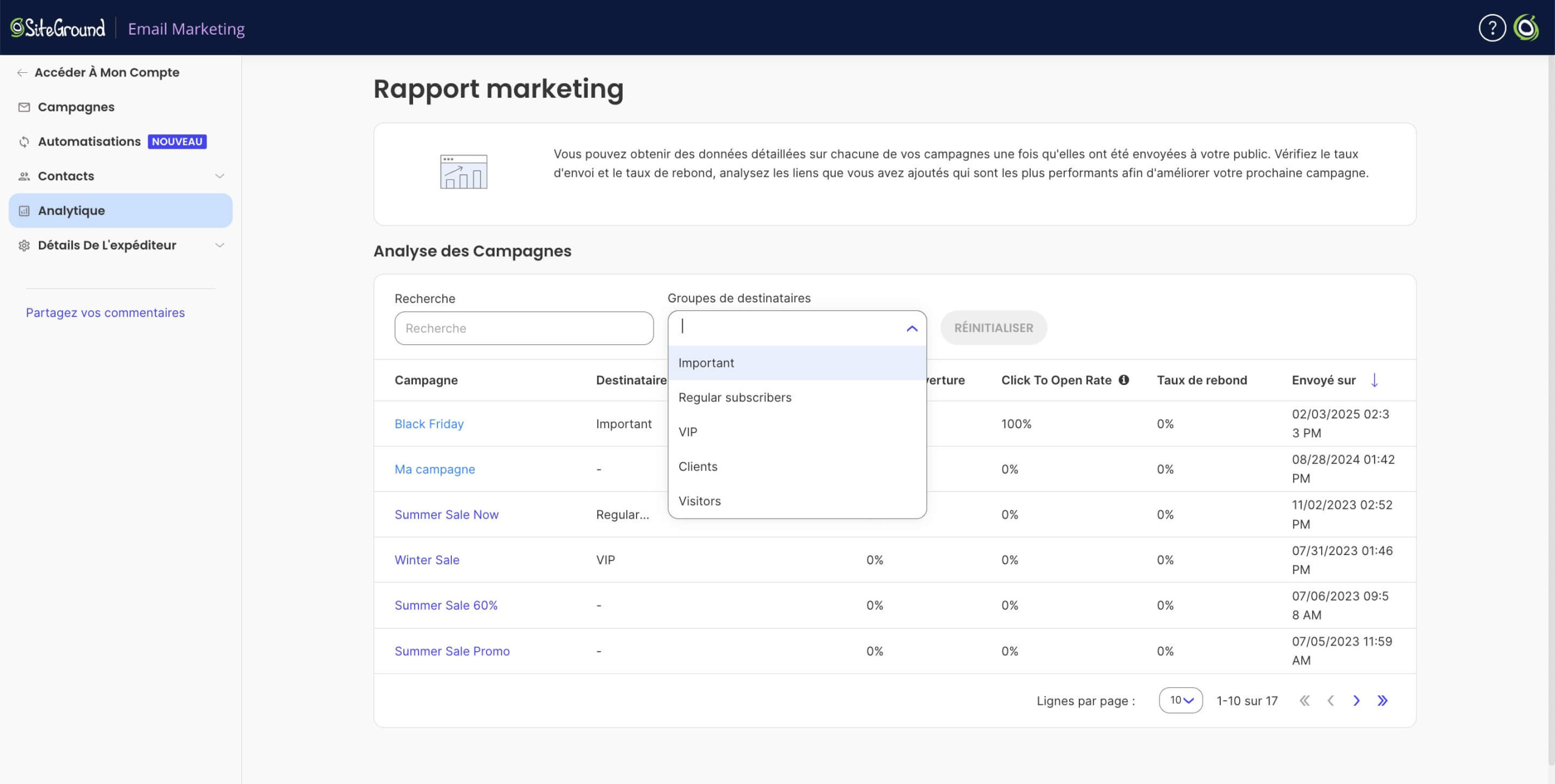Screen dimensions: 1555x784
Task: Open the Analytique sidebar item
Action: tap(120, 211)
